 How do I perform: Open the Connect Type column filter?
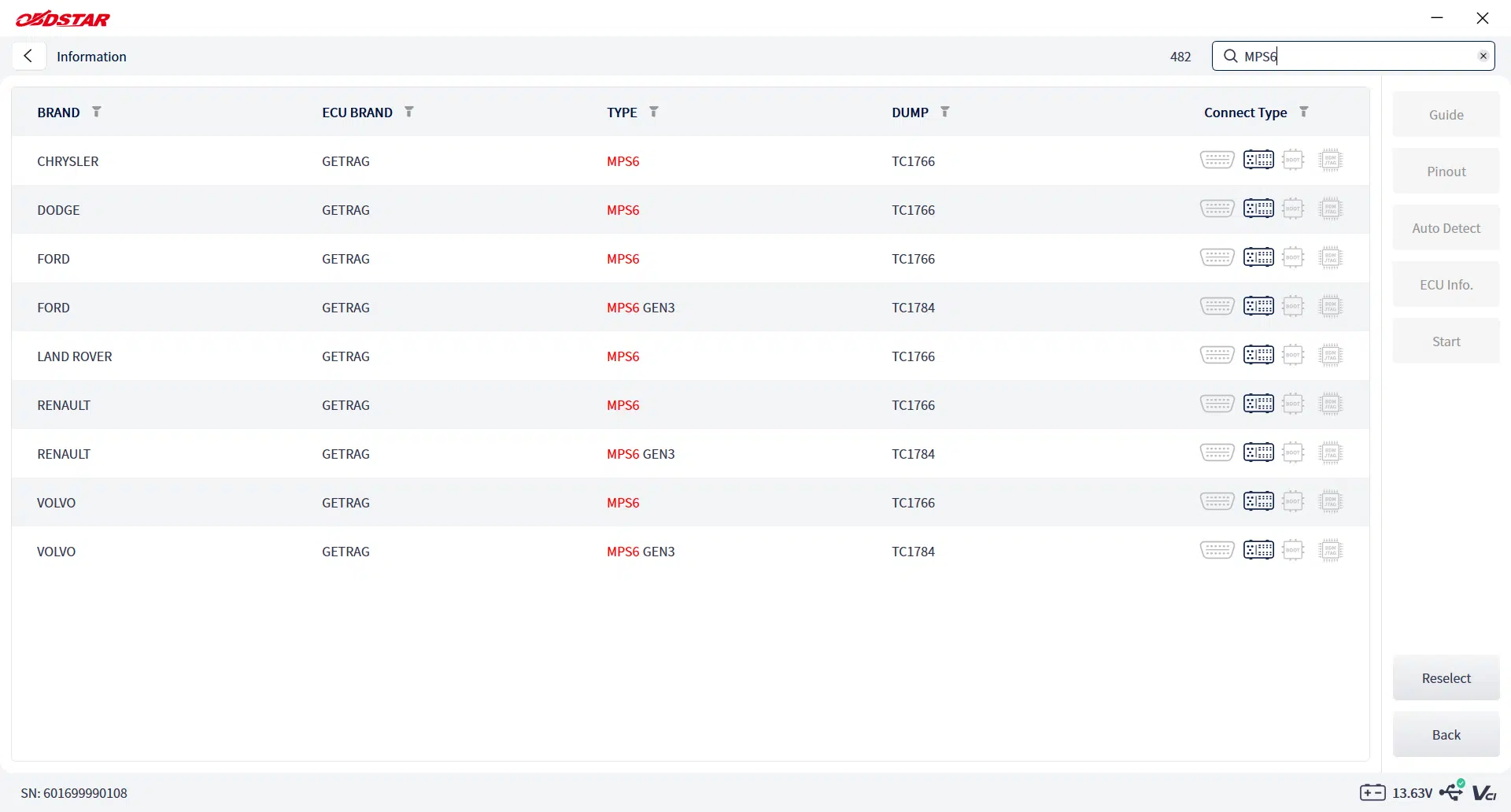[x=1303, y=112]
